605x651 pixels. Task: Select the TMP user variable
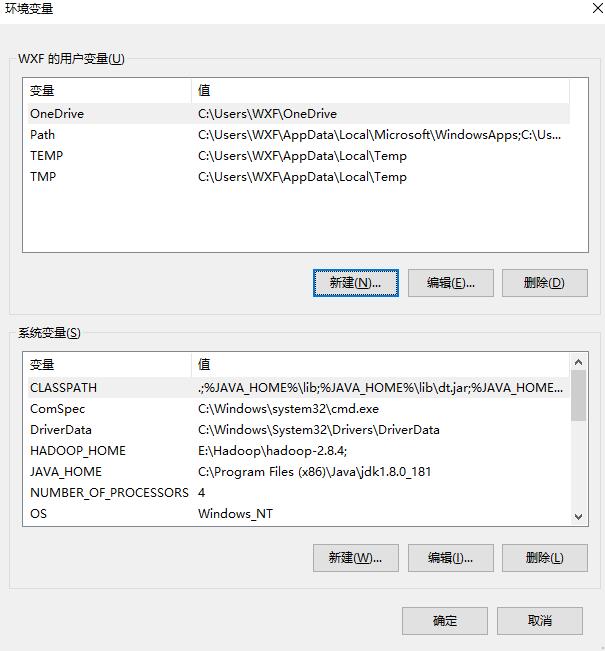coord(299,176)
